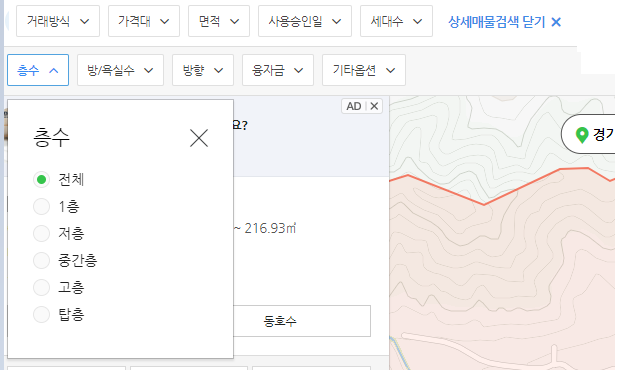Click the 216.93㎡ area text
Screen dimensions: 636x370
coord(270,228)
